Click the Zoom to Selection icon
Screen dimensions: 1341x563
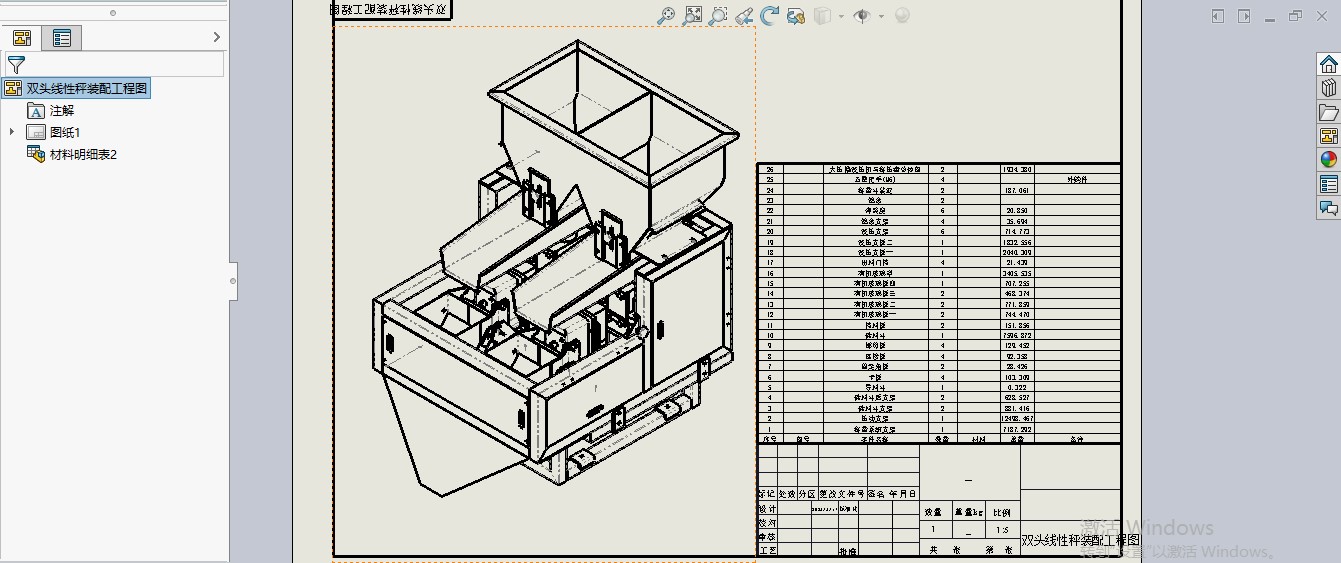pos(718,16)
